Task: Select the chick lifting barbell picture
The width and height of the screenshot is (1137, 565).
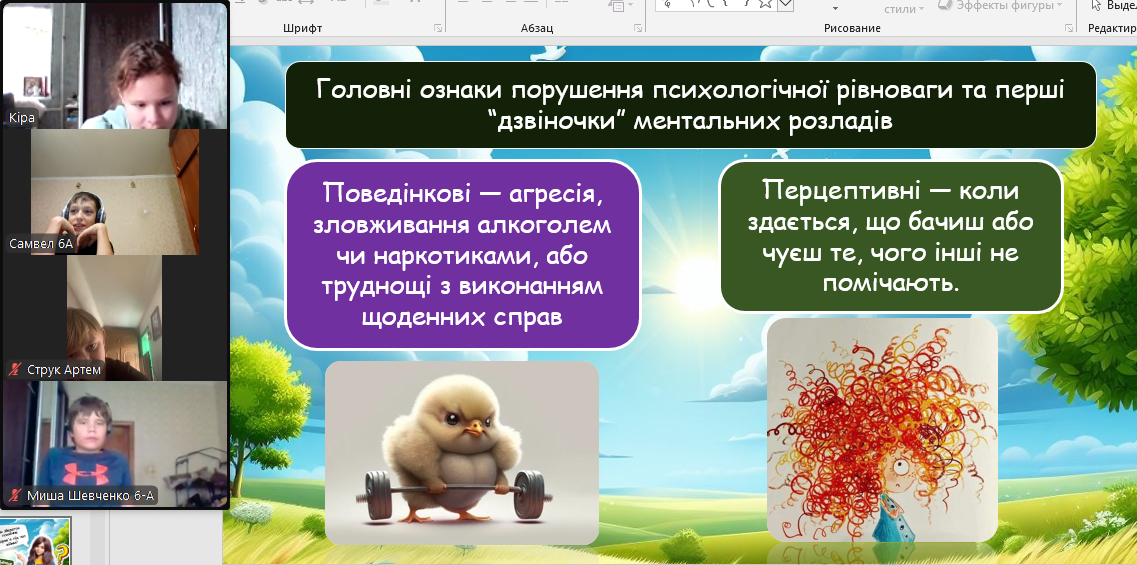Action: tap(462, 453)
